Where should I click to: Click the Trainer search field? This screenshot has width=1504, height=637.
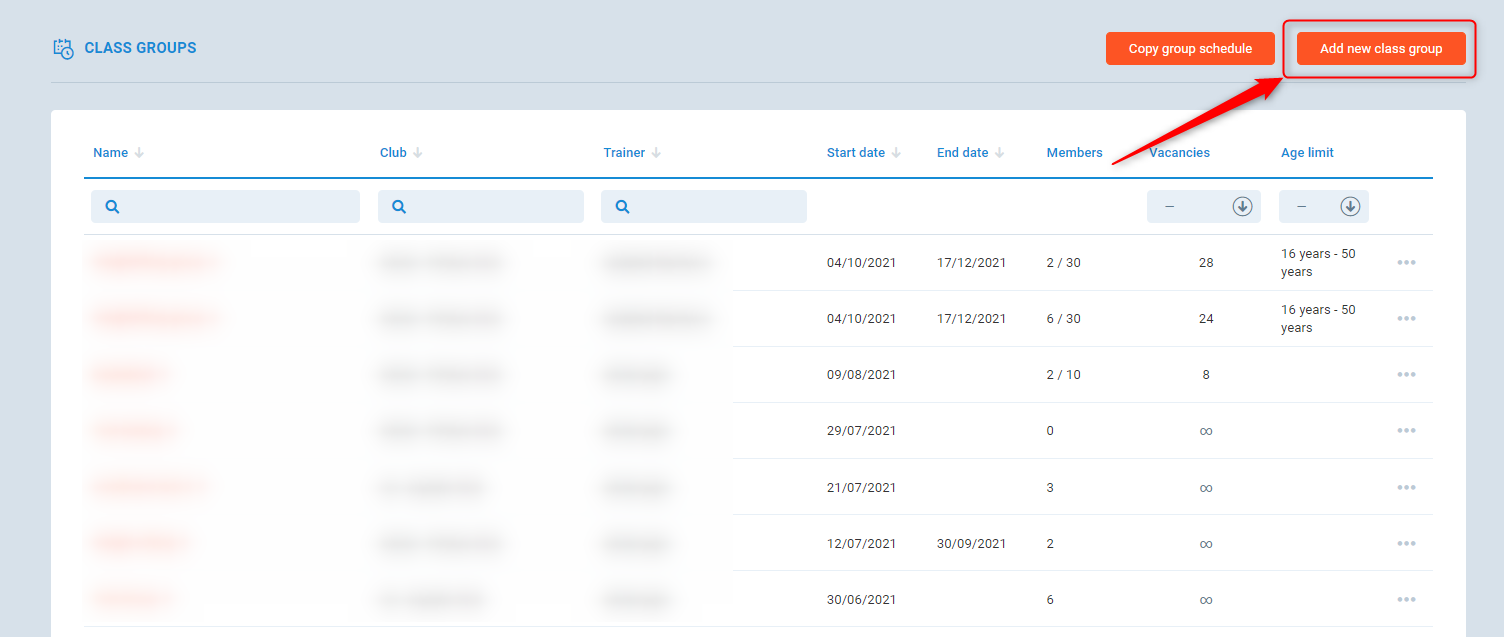pos(704,207)
